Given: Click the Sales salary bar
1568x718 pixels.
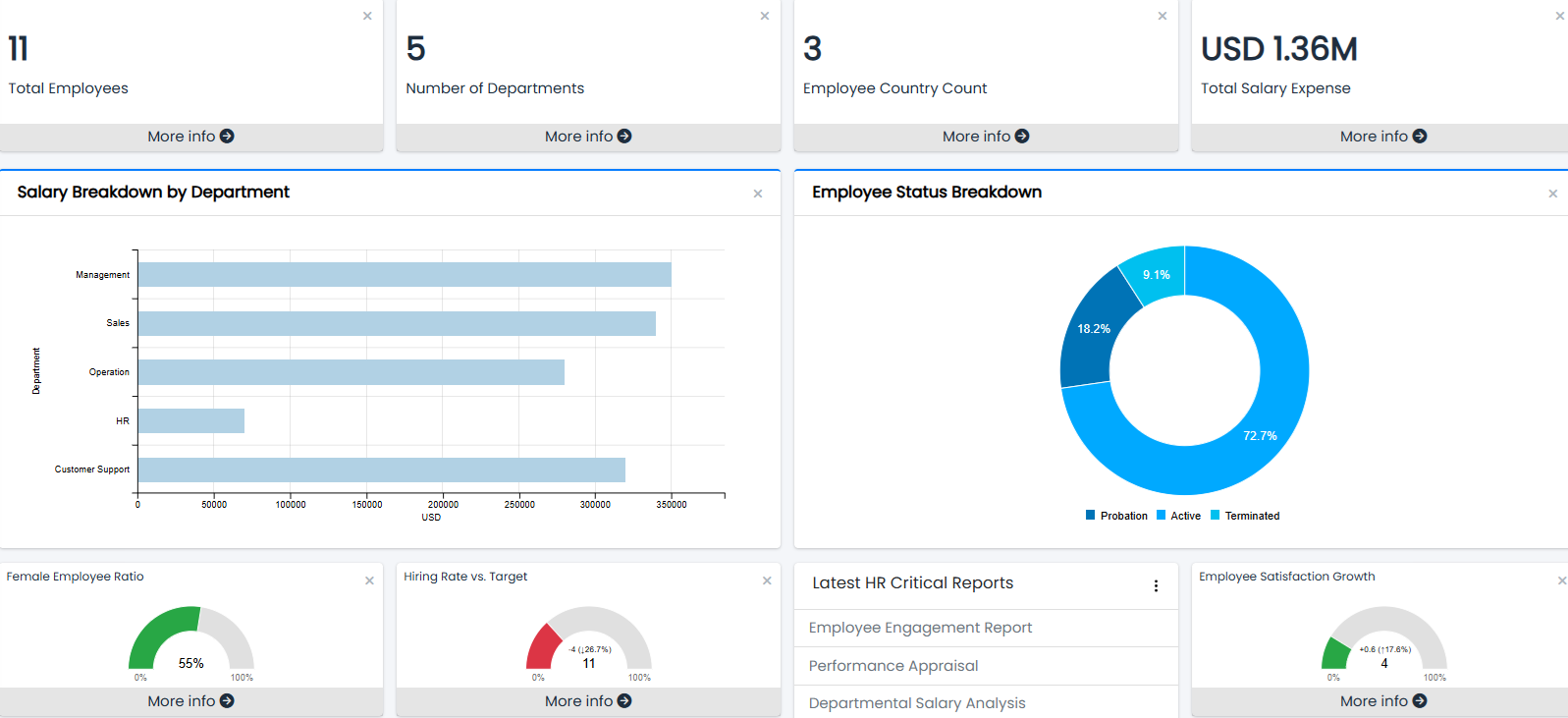Looking at the screenshot, I should (x=397, y=323).
